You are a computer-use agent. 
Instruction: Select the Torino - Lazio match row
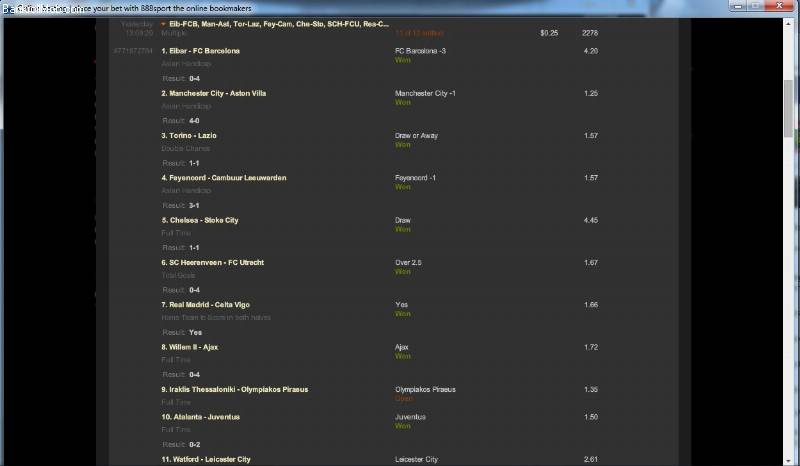click(x=189, y=136)
